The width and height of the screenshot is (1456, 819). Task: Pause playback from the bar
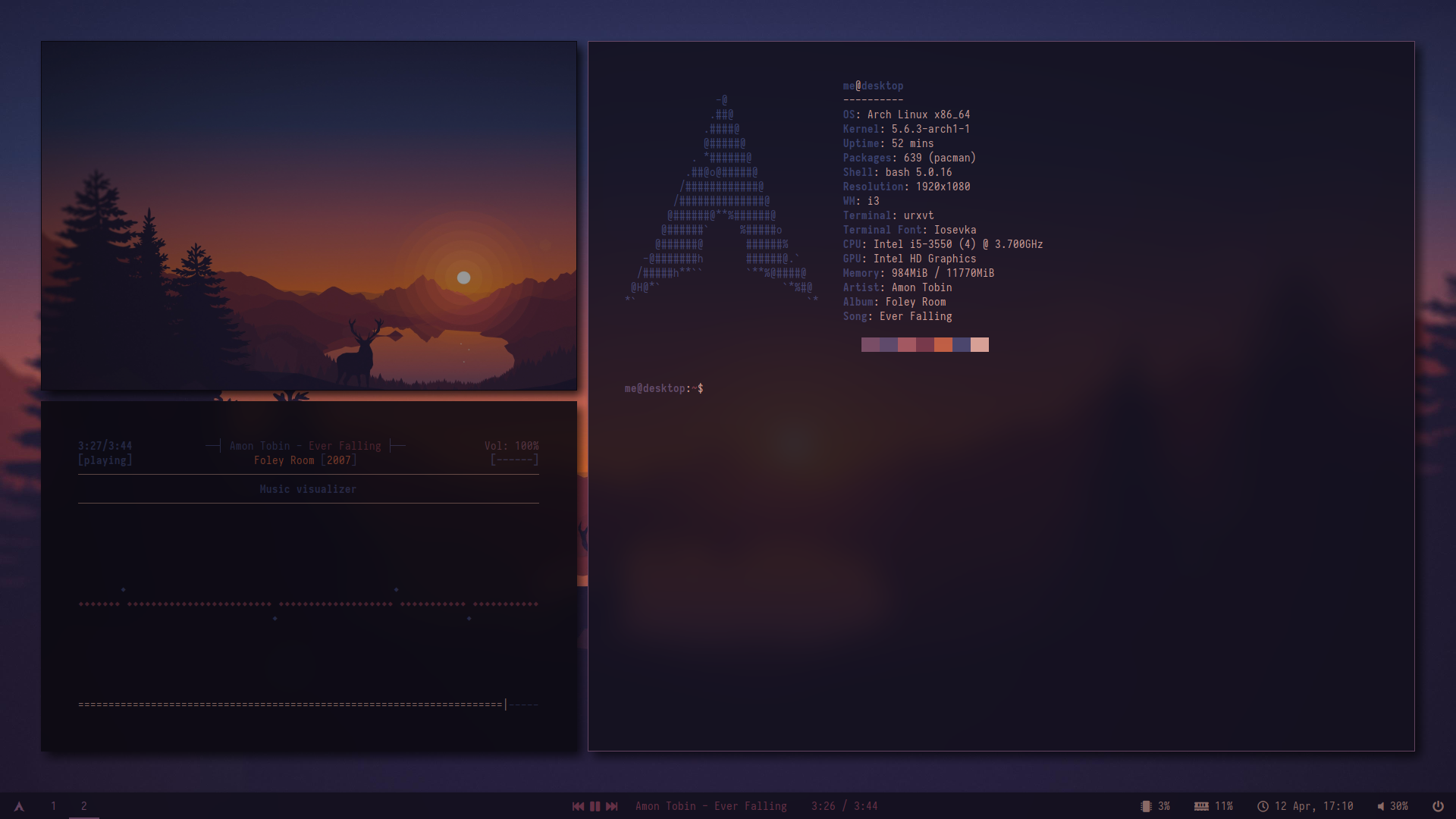[x=595, y=806]
